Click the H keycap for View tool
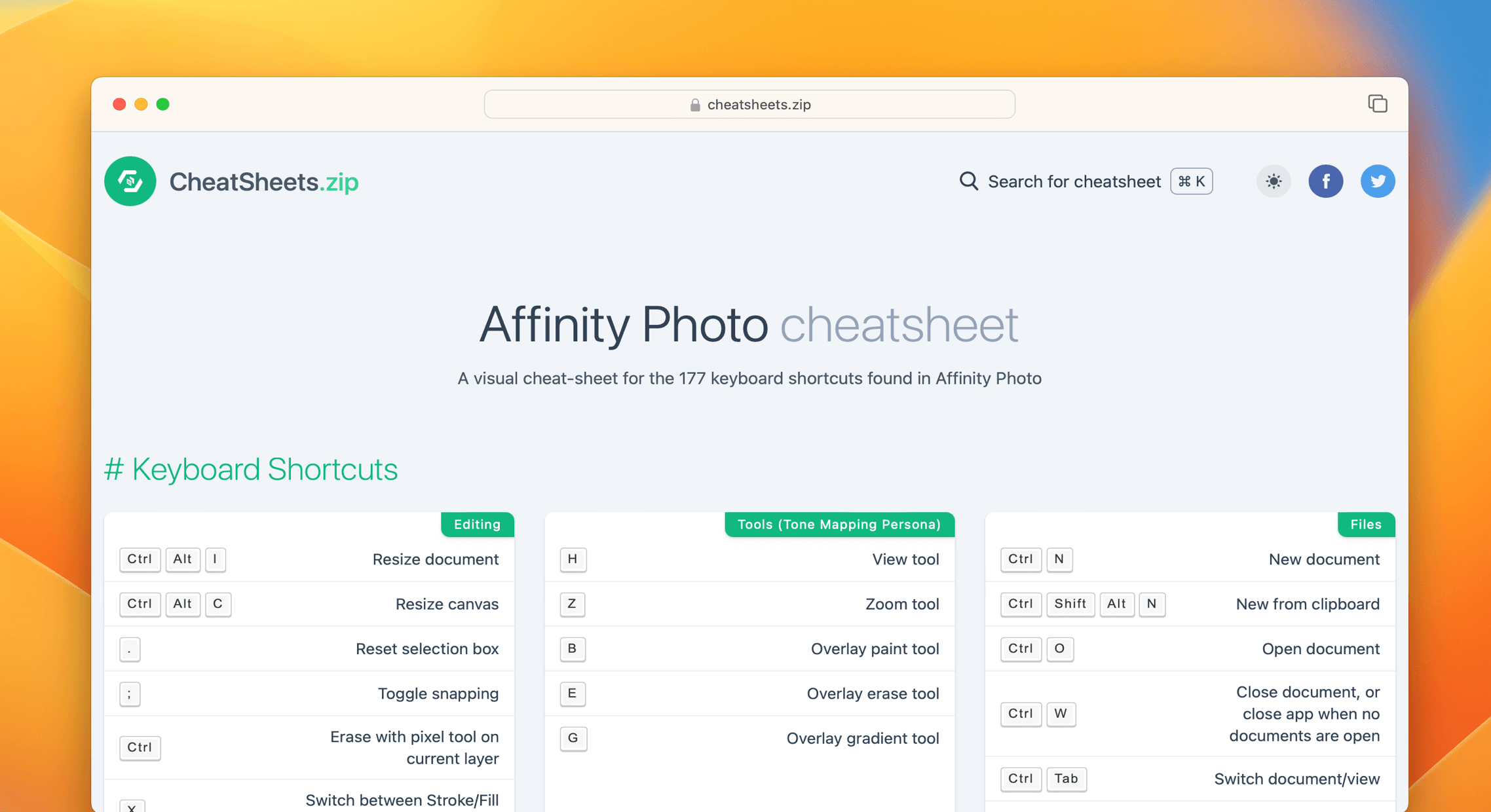This screenshot has width=1491, height=812. (573, 560)
